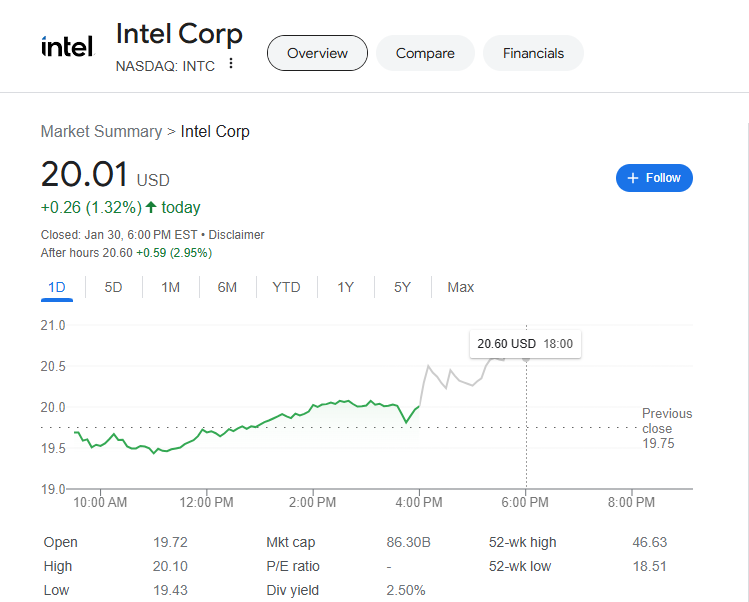The width and height of the screenshot is (749, 602).
Task: Click the Market Summary breadcrumb link
Action: click(x=101, y=131)
